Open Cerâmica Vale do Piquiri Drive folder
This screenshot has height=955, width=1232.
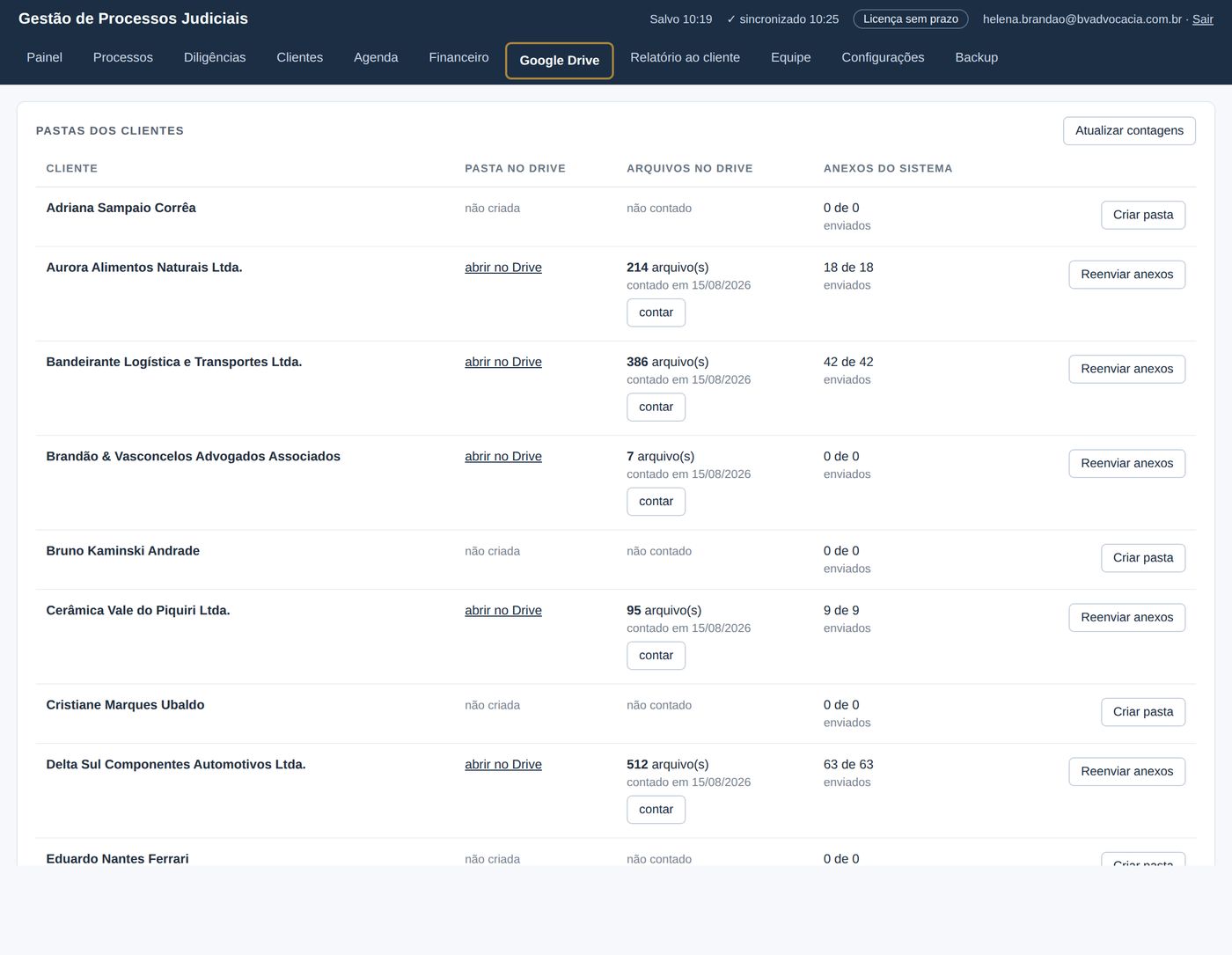click(x=503, y=610)
